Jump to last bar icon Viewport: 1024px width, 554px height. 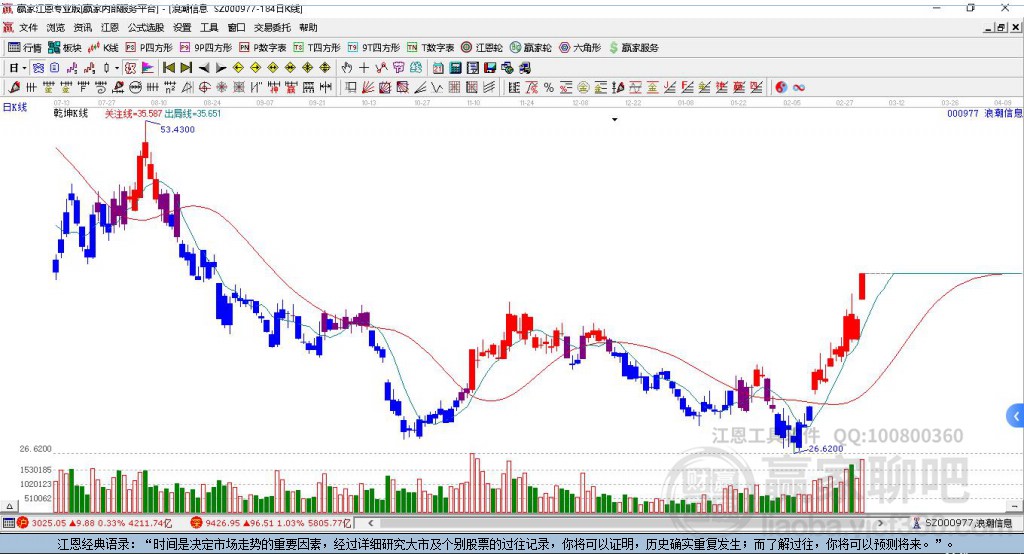pos(186,68)
